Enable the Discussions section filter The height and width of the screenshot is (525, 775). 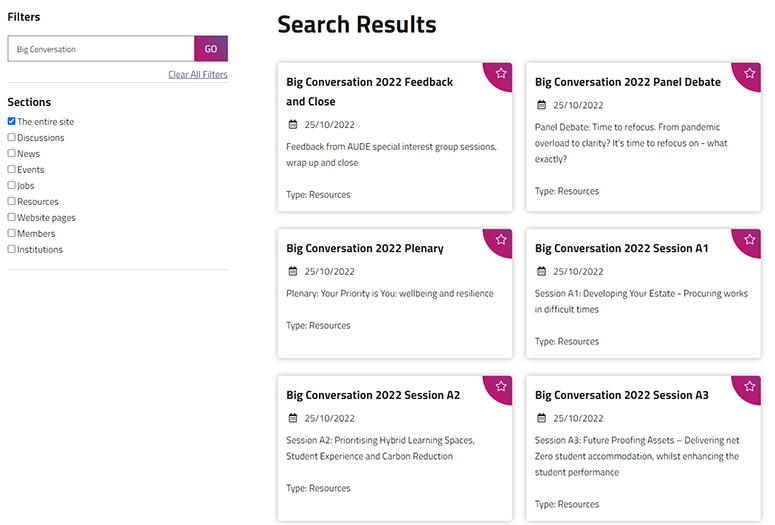pos(12,138)
